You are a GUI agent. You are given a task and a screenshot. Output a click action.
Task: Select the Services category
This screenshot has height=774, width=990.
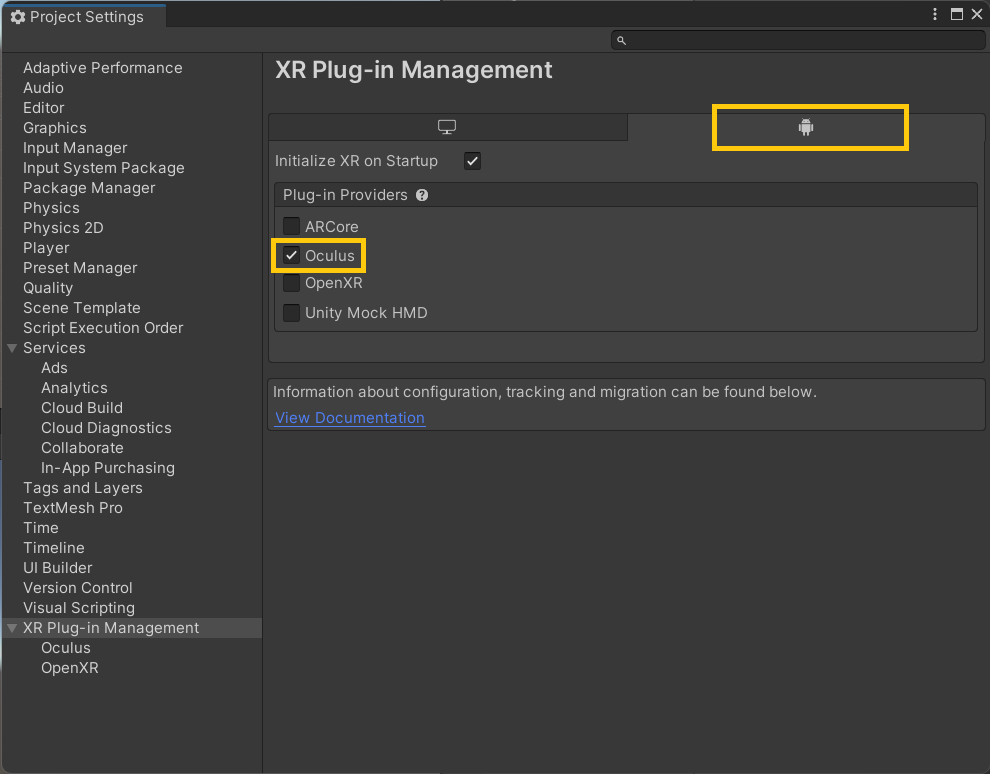tap(54, 348)
